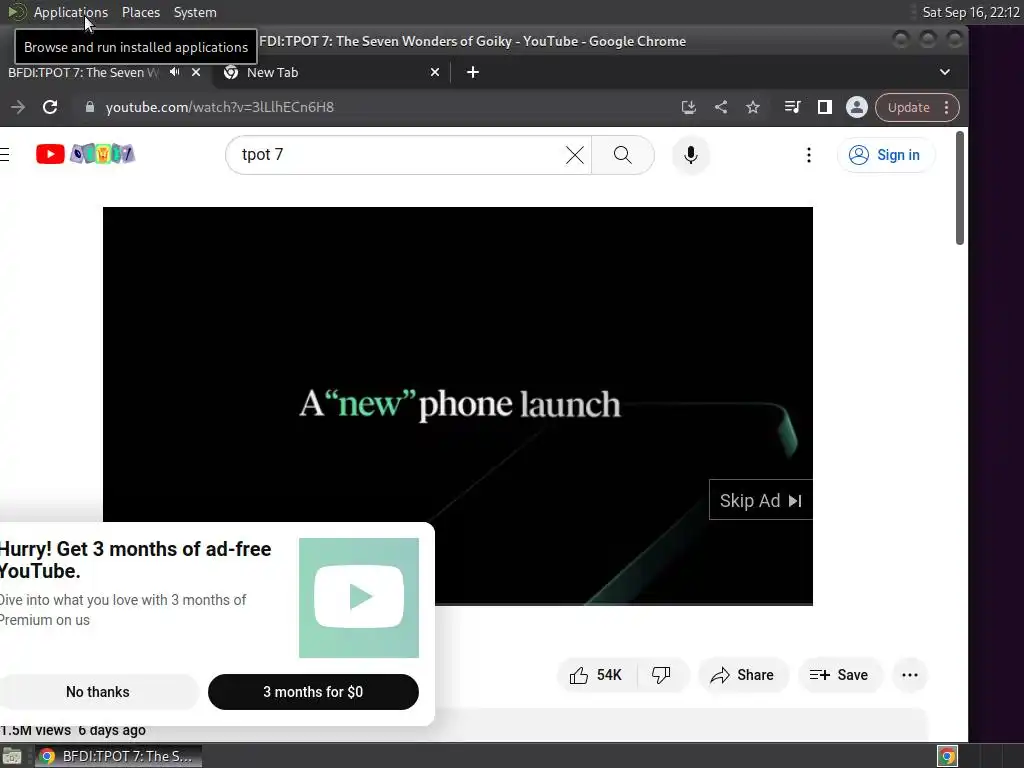Install app from address bar icon
The height and width of the screenshot is (768, 1024).
tap(688, 107)
